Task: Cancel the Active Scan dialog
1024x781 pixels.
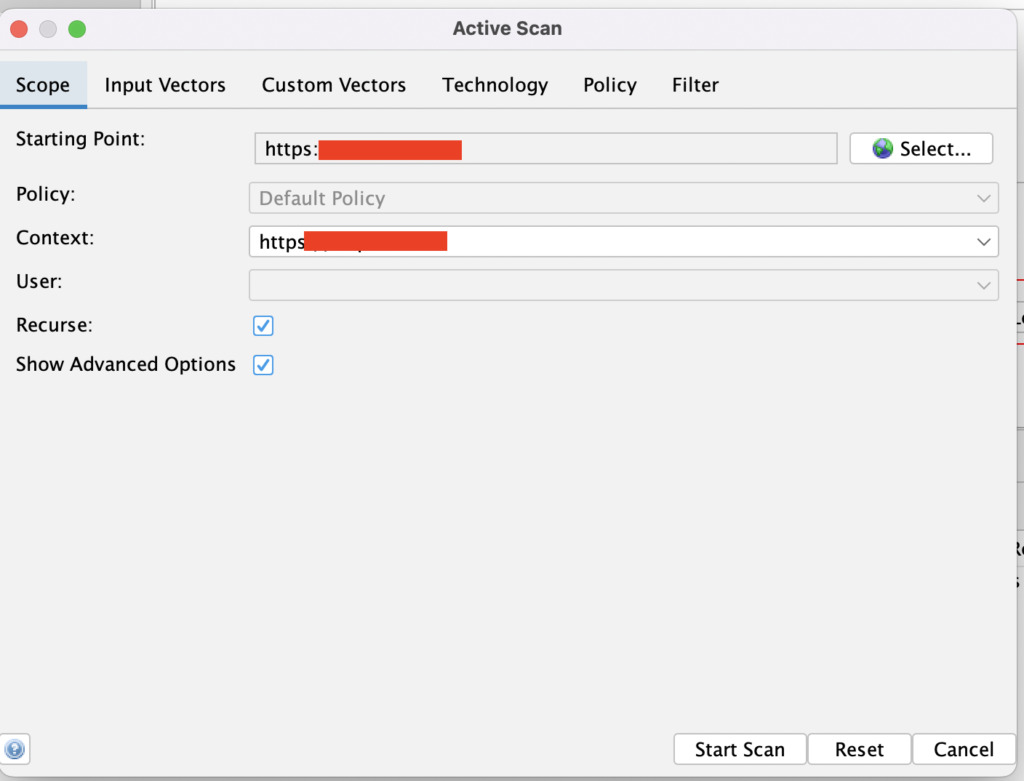Action: [x=964, y=749]
